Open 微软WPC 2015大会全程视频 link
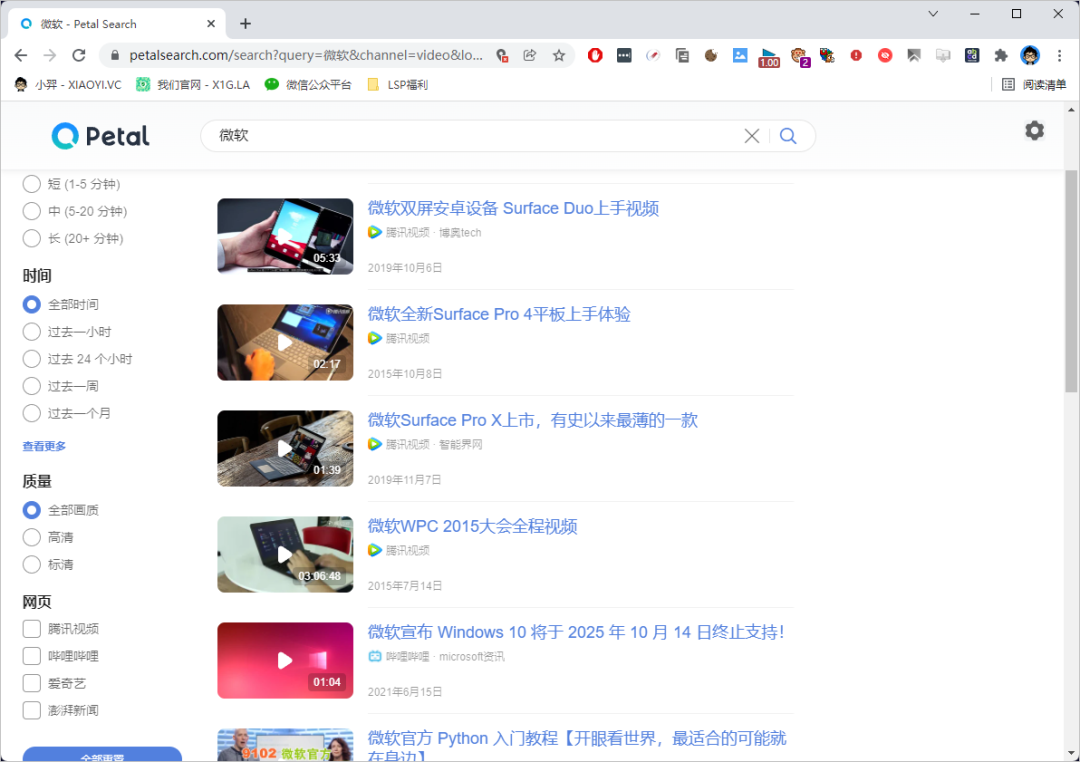This screenshot has height=762, width=1080. [472, 526]
